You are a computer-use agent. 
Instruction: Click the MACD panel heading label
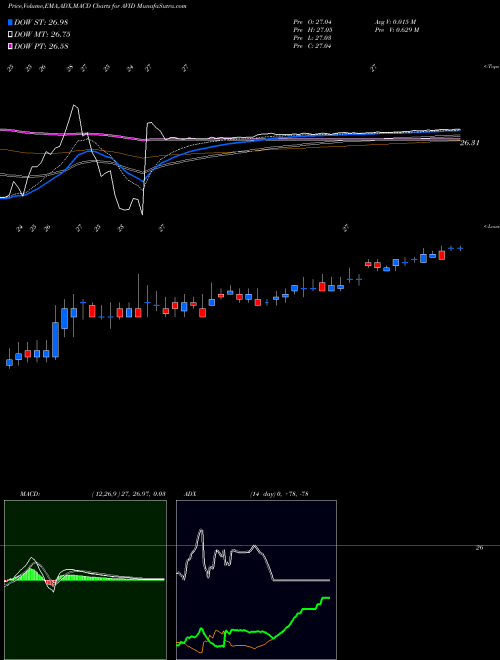tap(29, 494)
